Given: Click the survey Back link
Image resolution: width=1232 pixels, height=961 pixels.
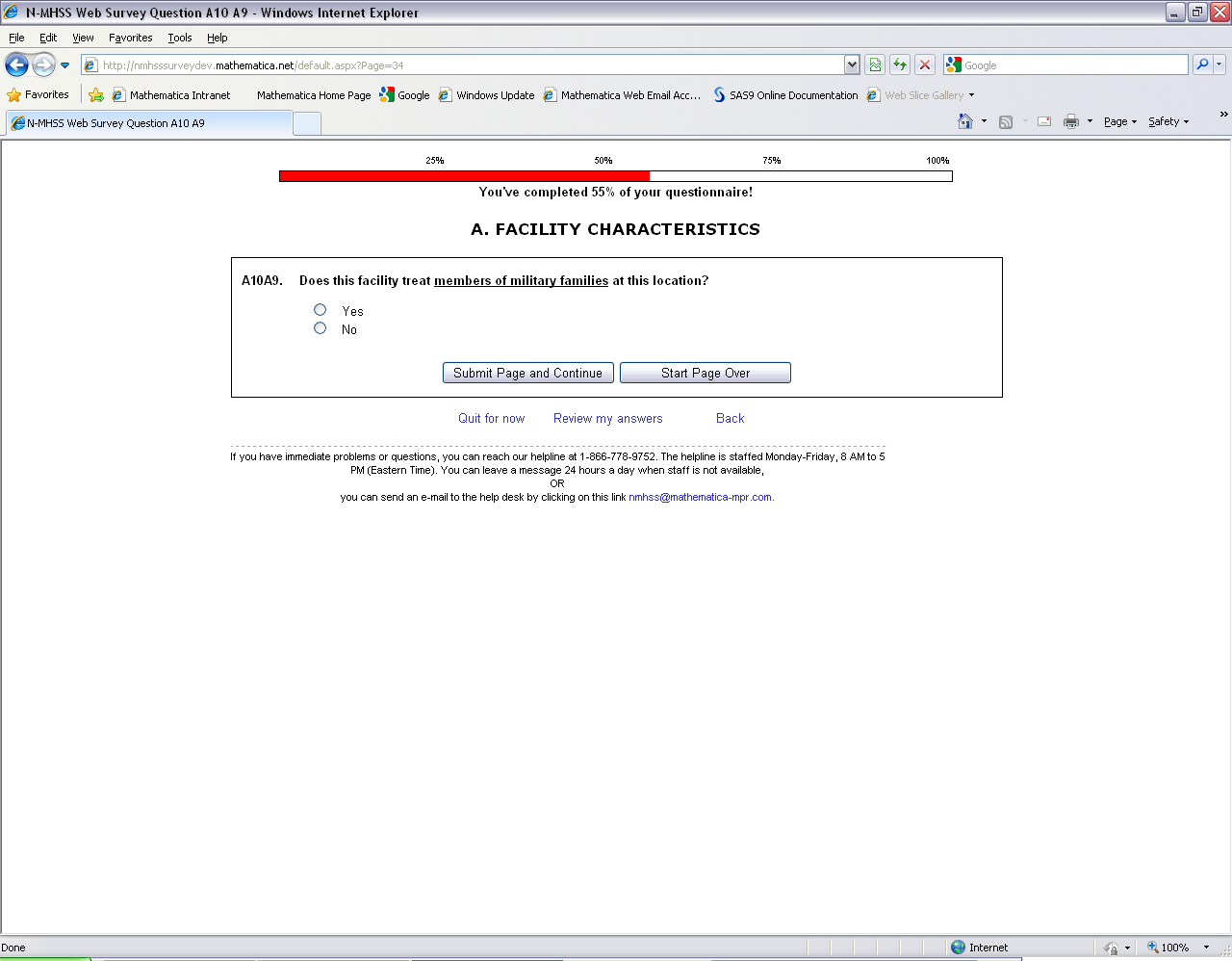Looking at the screenshot, I should (x=731, y=418).
